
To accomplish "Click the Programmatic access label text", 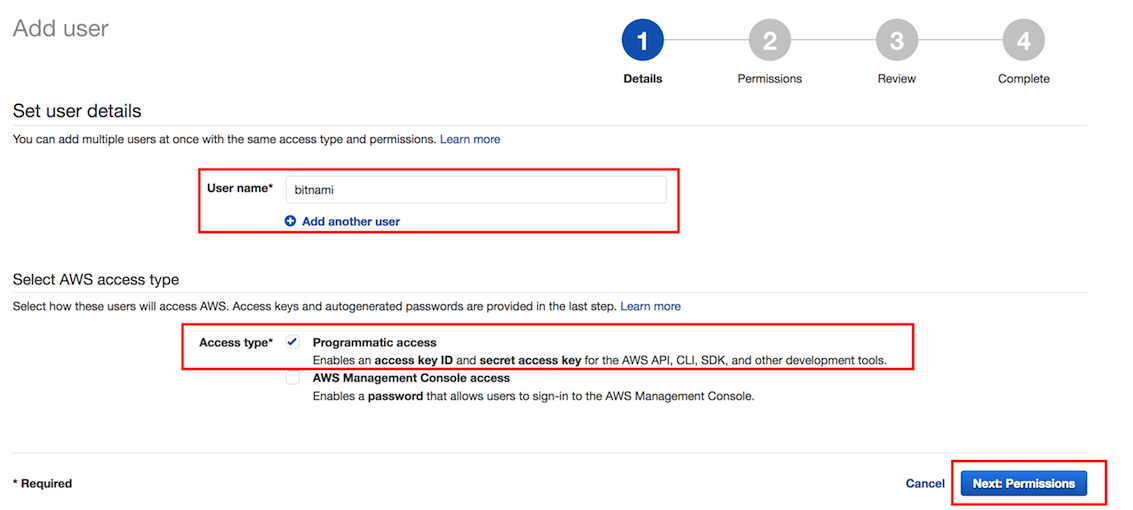I will pyautogui.click(x=374, y=342).
